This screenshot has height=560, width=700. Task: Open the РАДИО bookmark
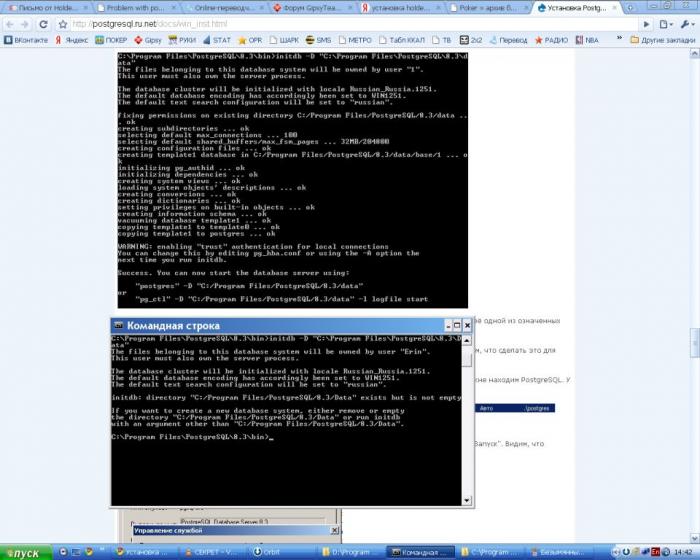pyautogui.click(x=551, y=40)
